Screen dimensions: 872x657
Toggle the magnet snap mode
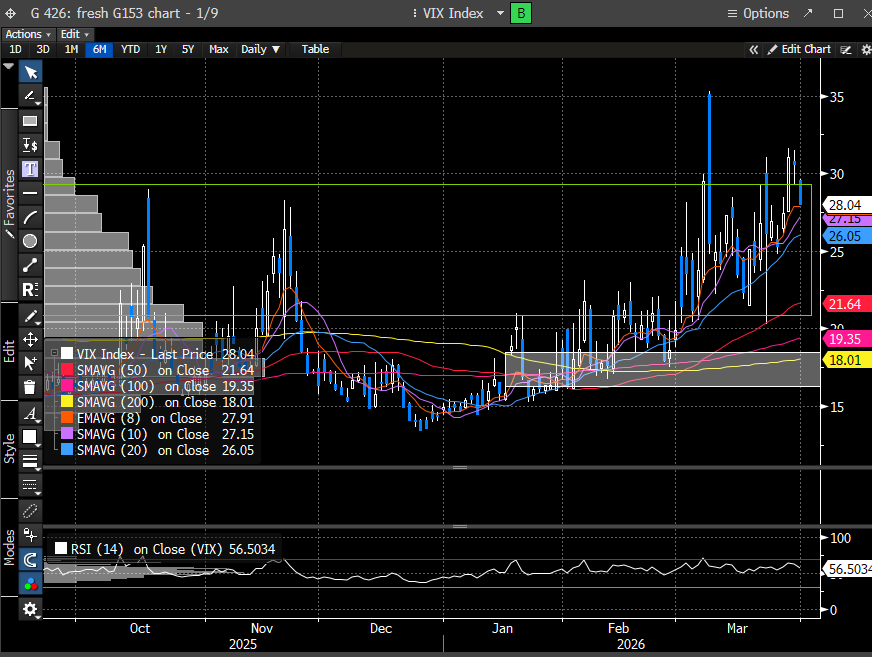[30, 560]
